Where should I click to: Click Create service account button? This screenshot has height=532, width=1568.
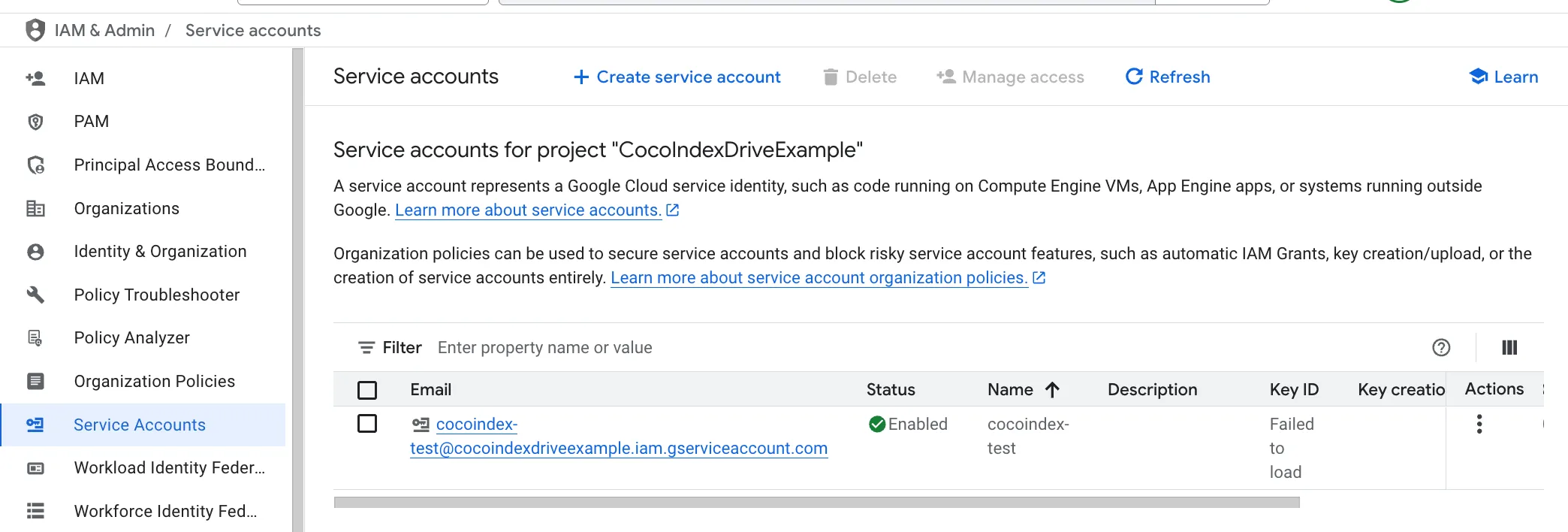[x=677, y=77]
